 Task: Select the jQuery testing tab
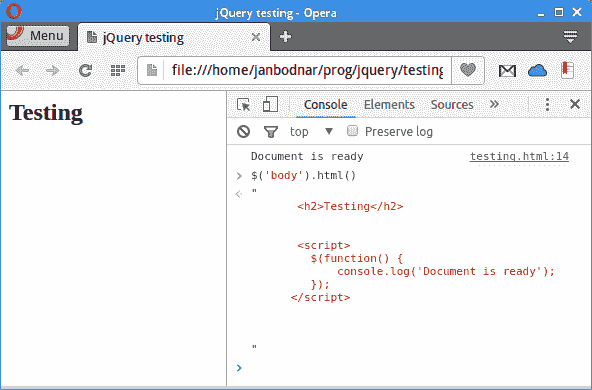[174, 37]
